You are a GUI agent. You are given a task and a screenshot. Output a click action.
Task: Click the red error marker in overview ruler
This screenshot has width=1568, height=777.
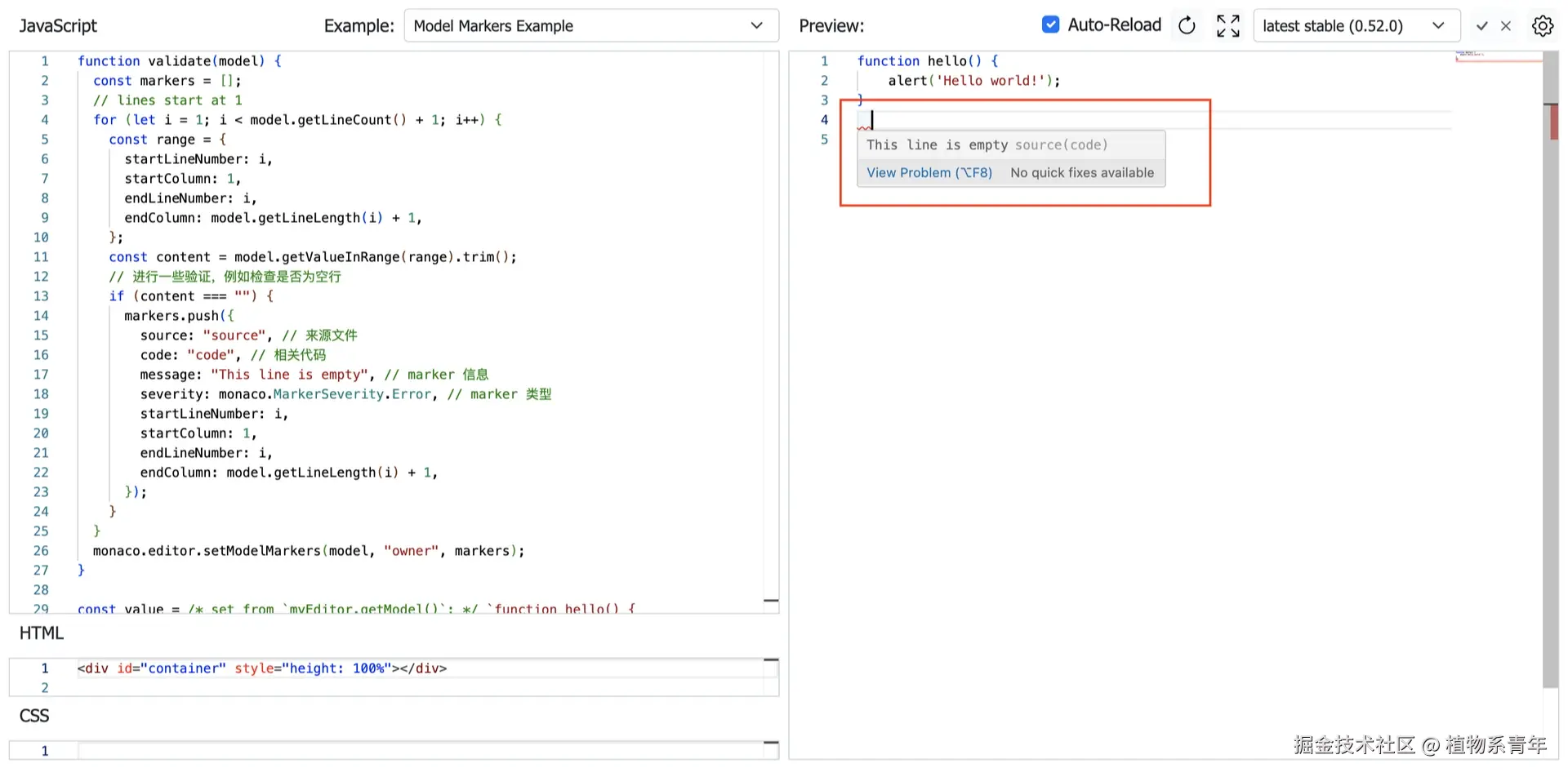(1553, 122)
